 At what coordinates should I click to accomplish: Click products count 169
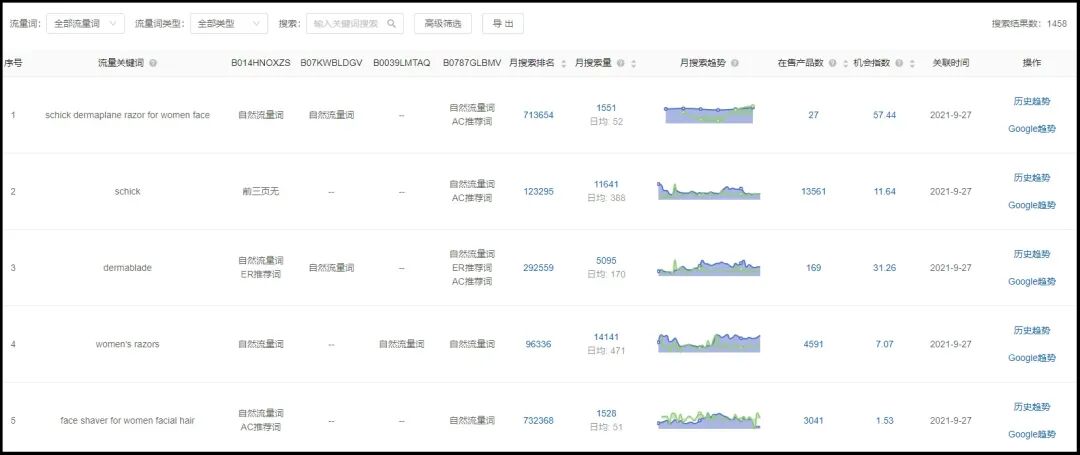click(813, 268)
